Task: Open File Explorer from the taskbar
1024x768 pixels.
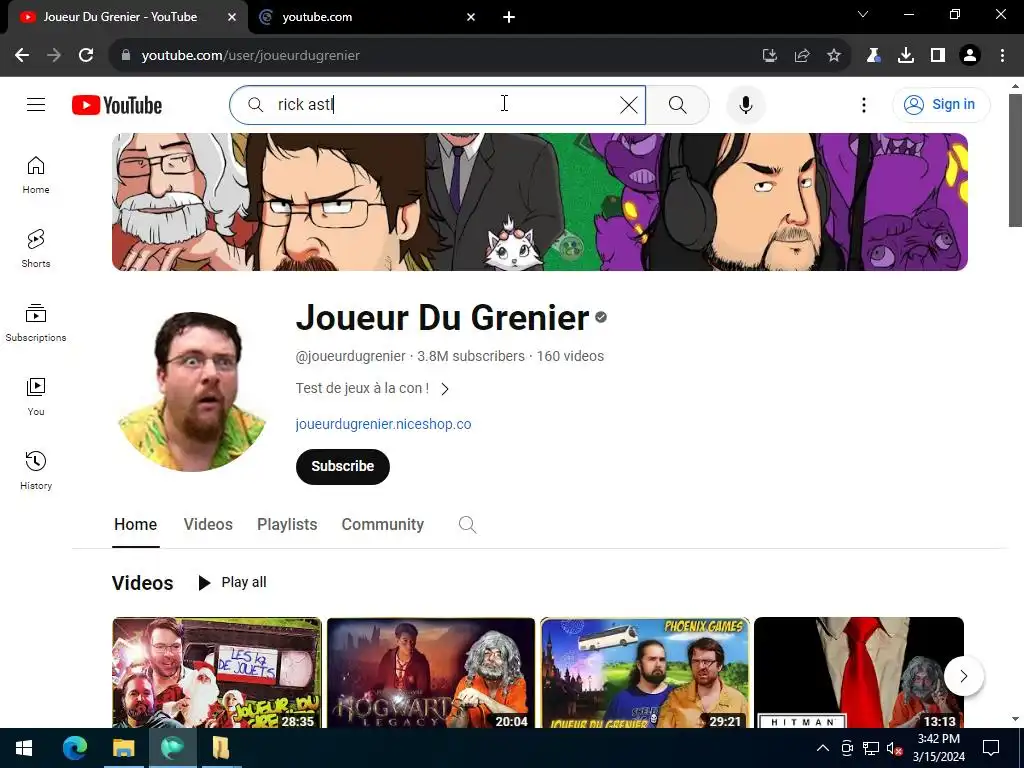Action: 123,748
